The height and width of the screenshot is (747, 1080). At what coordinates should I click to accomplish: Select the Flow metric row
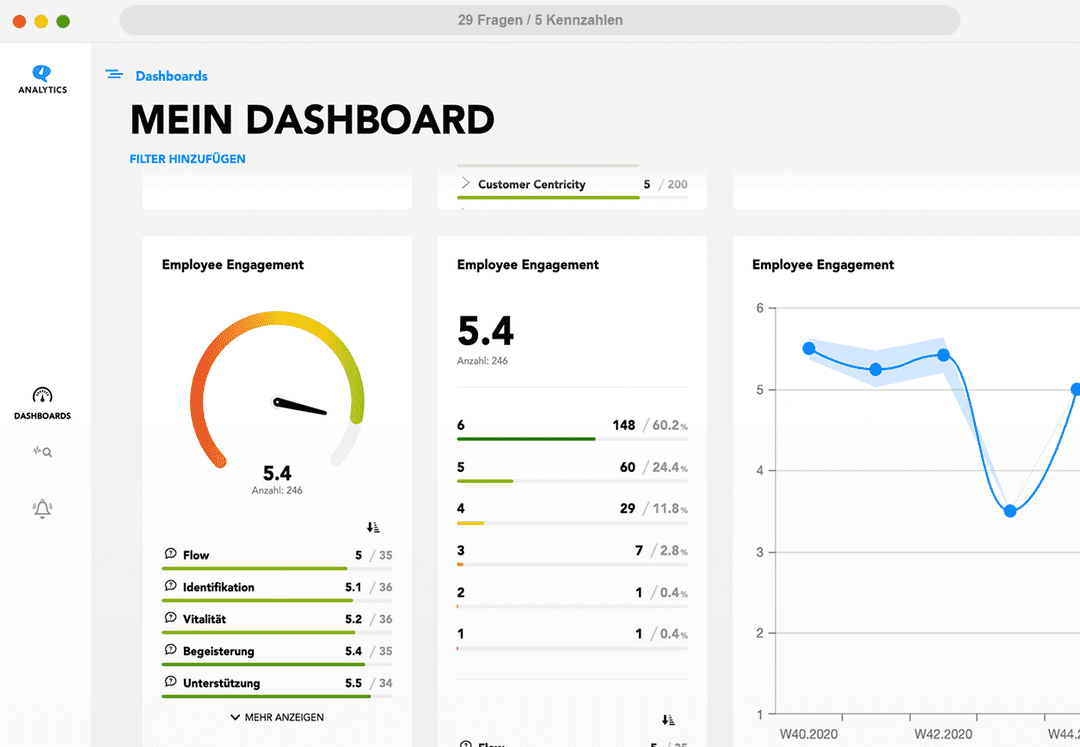tap(277, 558)
